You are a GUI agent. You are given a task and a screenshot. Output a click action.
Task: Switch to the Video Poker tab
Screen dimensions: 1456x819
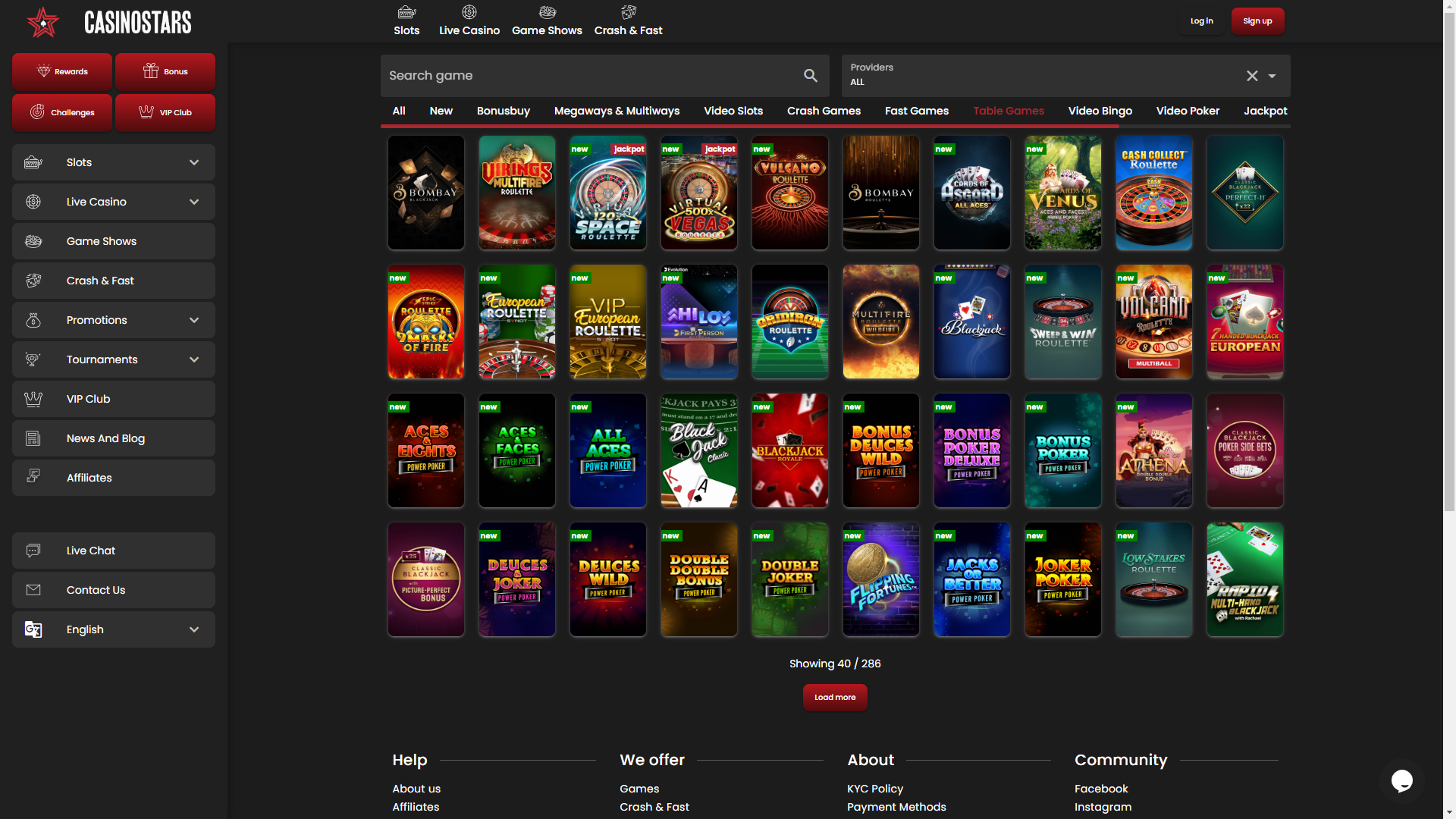click(x=1188, y=111)
